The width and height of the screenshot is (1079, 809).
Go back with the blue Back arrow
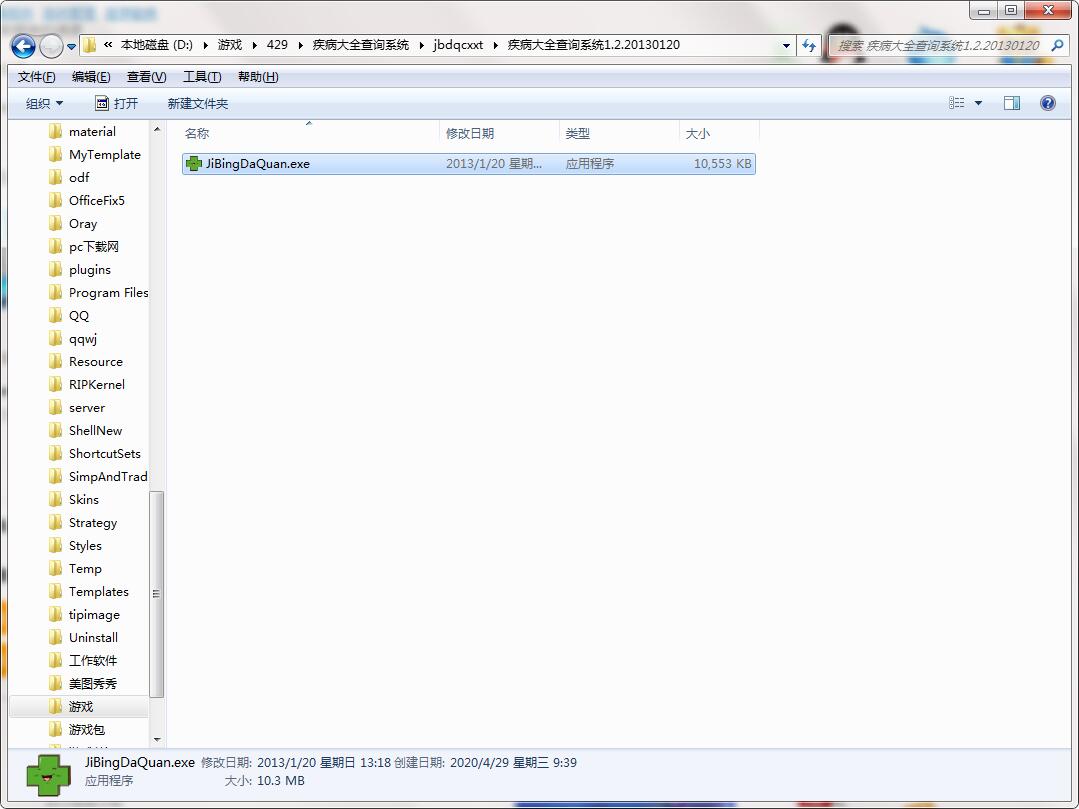pos(23,46)
